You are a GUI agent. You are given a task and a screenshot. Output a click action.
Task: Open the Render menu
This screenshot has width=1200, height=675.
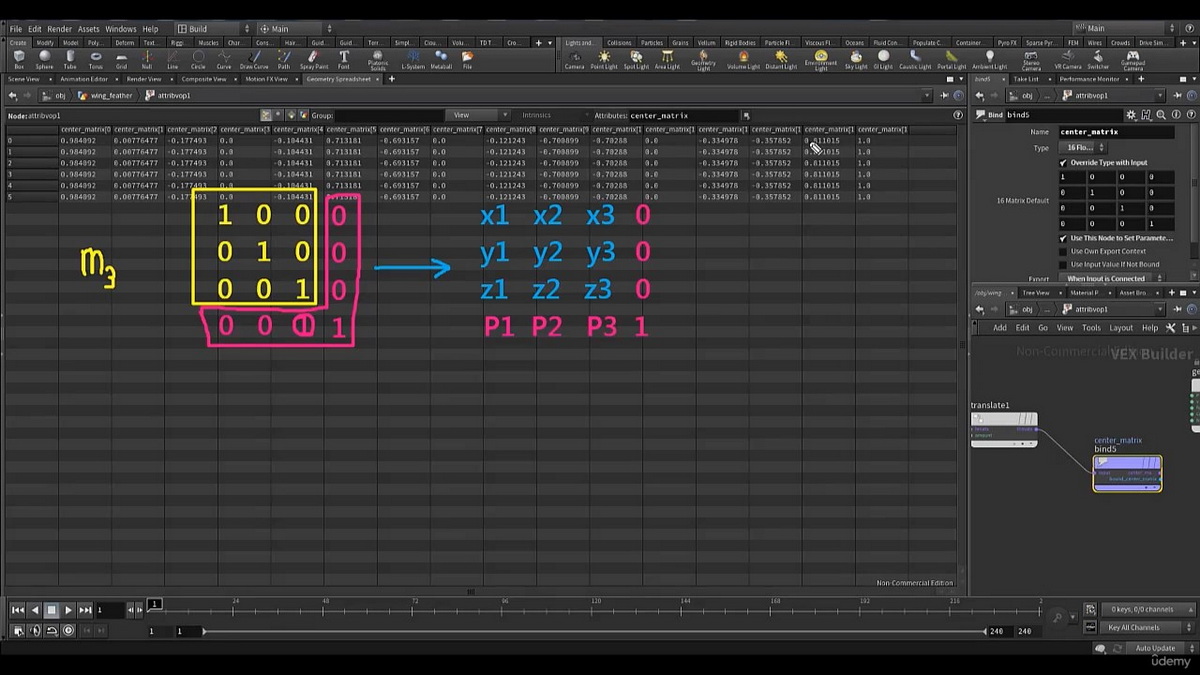coord(59,29)
